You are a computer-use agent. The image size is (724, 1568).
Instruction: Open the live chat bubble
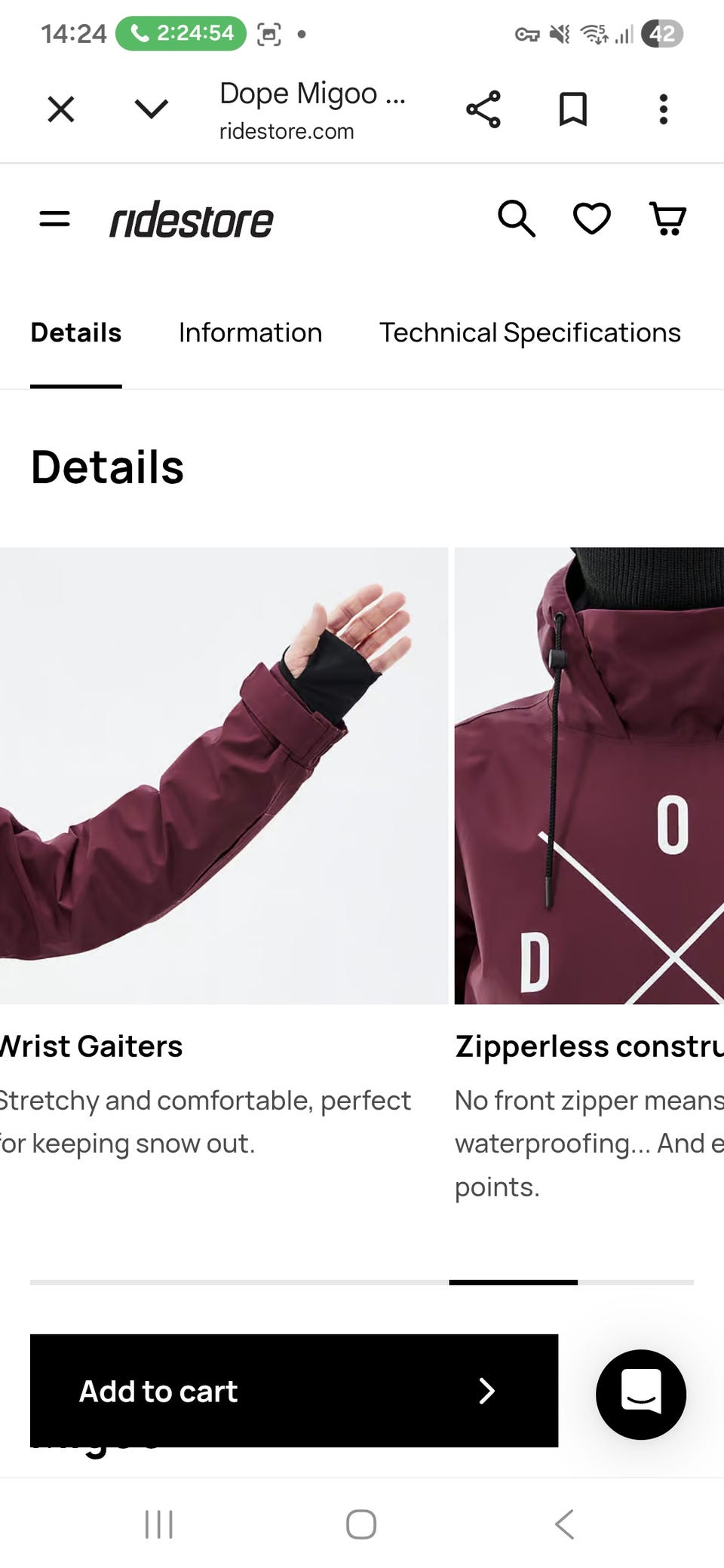pos(641,1394)
